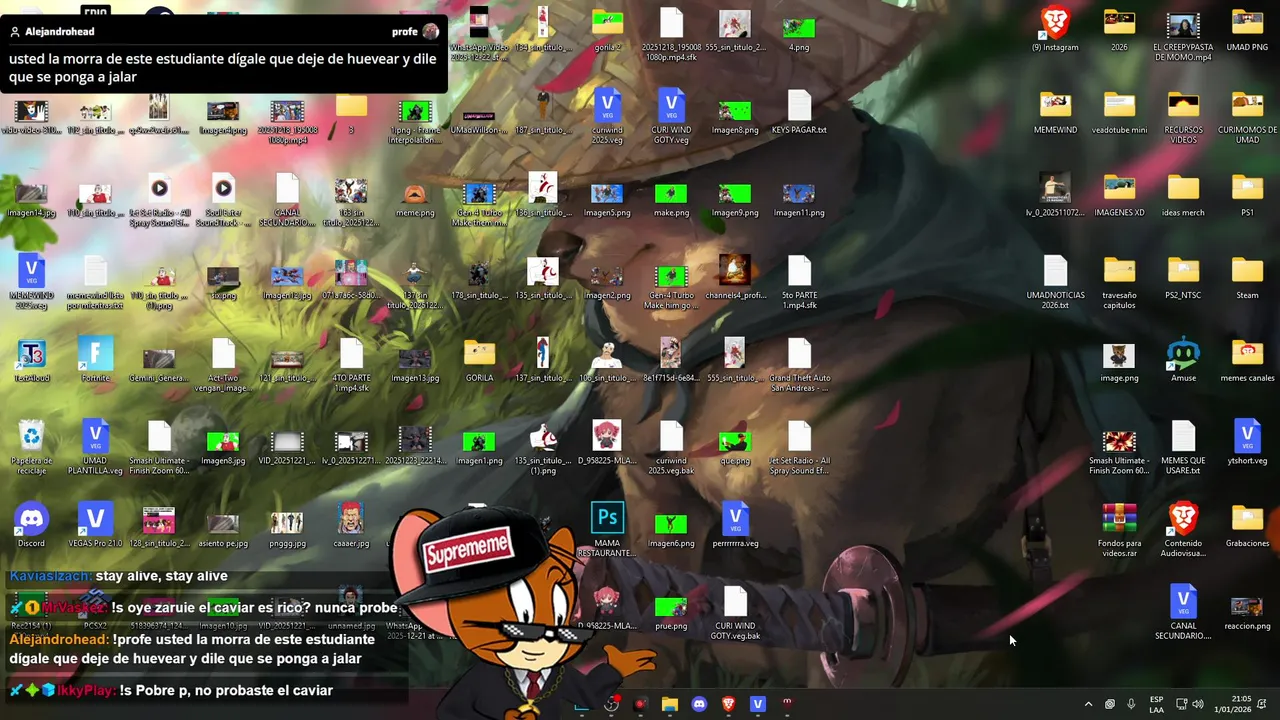The height and width of the screenshot is (720, 1280).
Task: Open the veadotube mini folder
Action: pos(1119,113)
